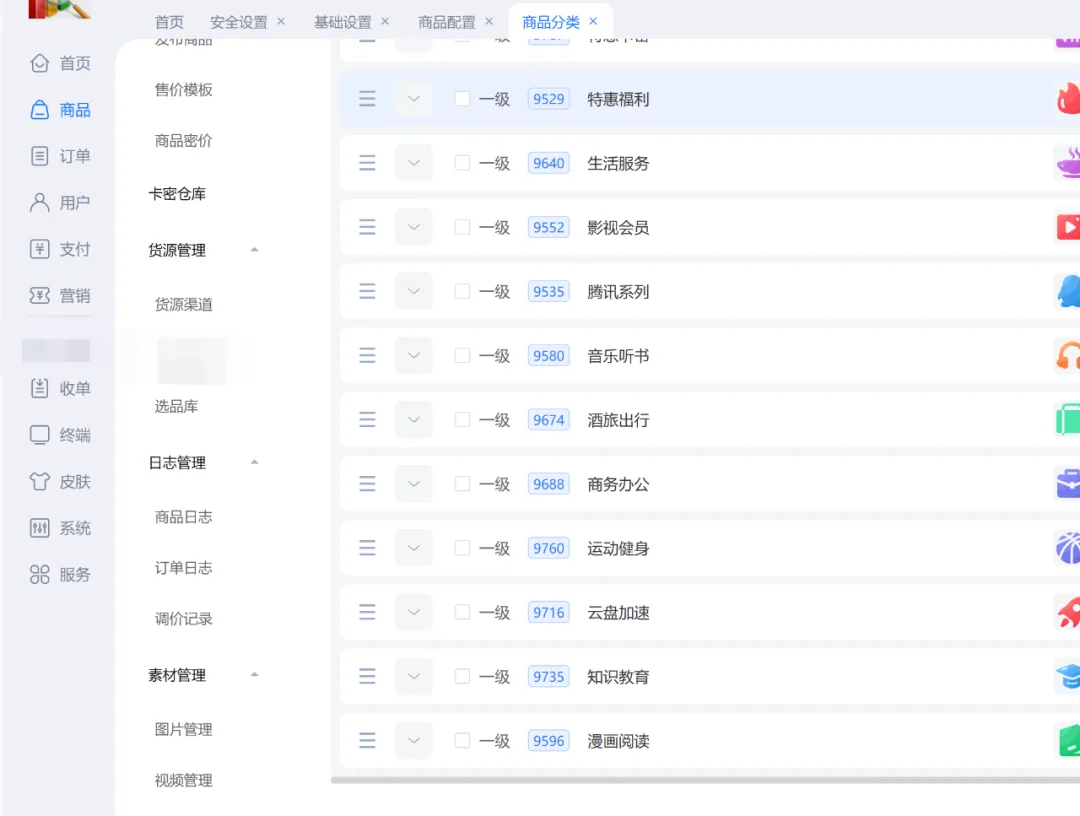Expand the 漫画阅读 row chevron
Image resolution: width=1080 pixels, height=816 pixels.
(413, 741)
